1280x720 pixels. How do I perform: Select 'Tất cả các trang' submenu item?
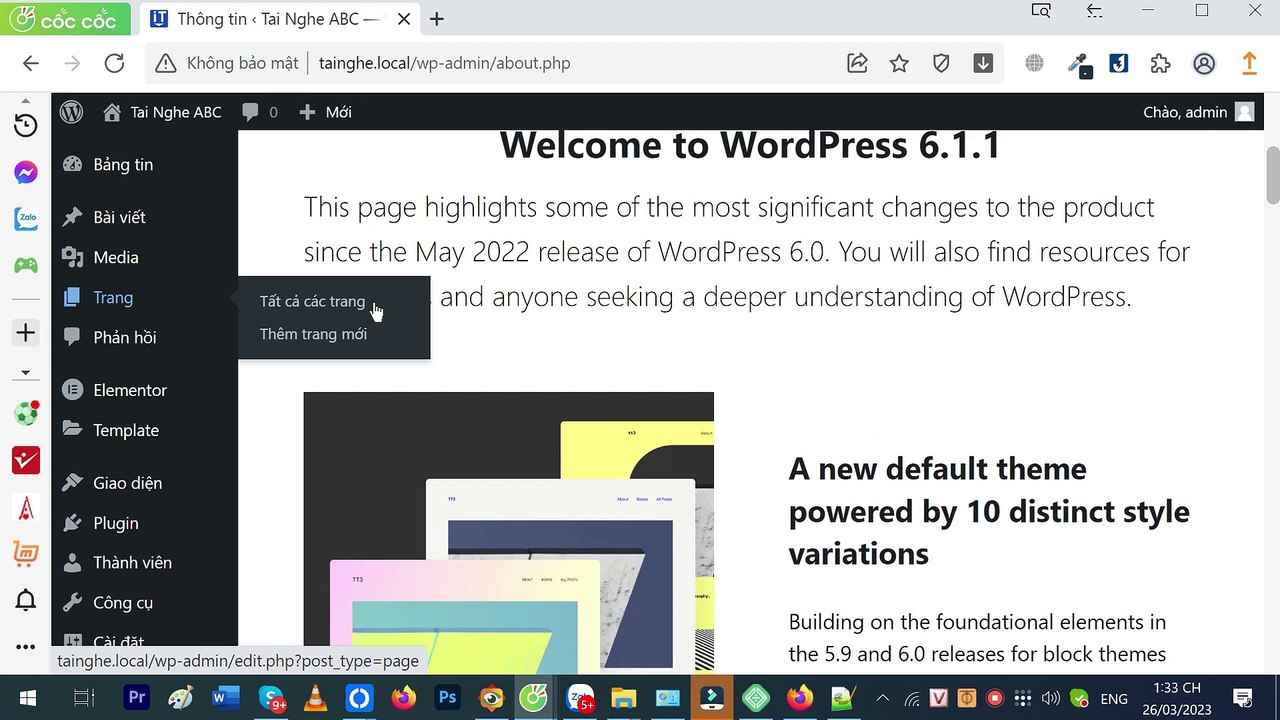(313, 301)
